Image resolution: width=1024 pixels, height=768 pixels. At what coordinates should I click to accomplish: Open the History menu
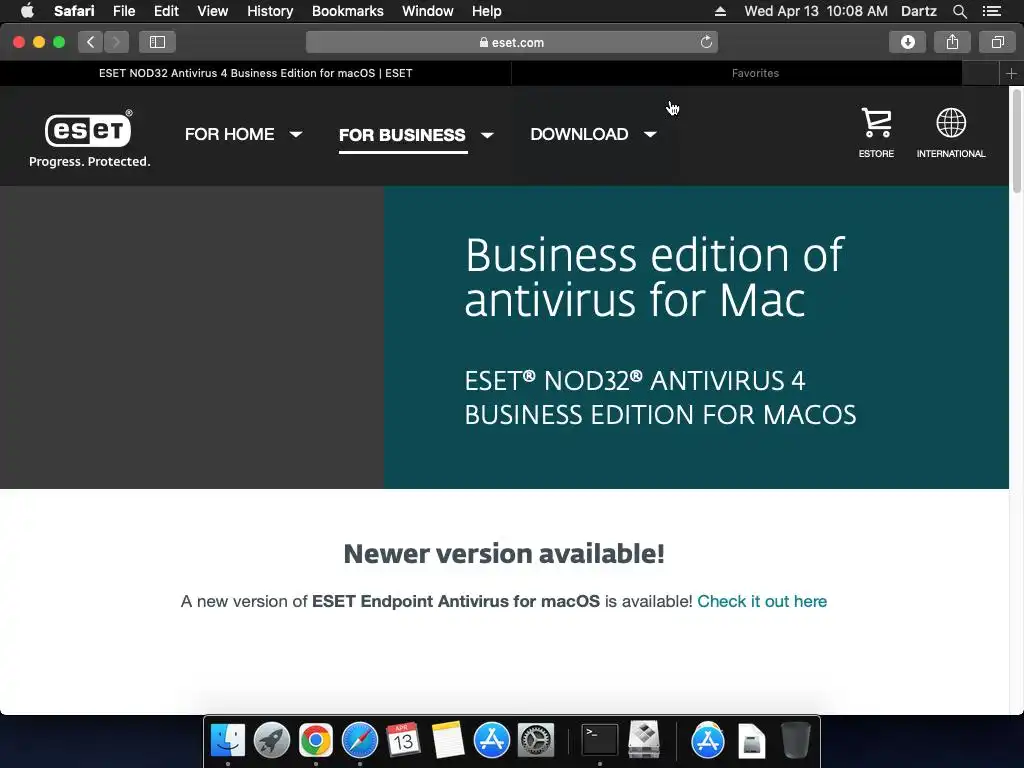tap(270, 11)
